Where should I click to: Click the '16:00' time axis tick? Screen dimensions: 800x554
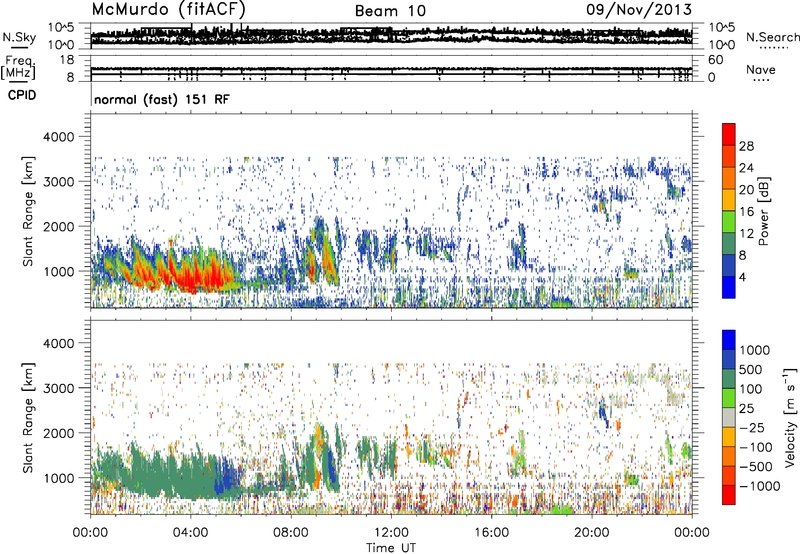pos(491,533)
